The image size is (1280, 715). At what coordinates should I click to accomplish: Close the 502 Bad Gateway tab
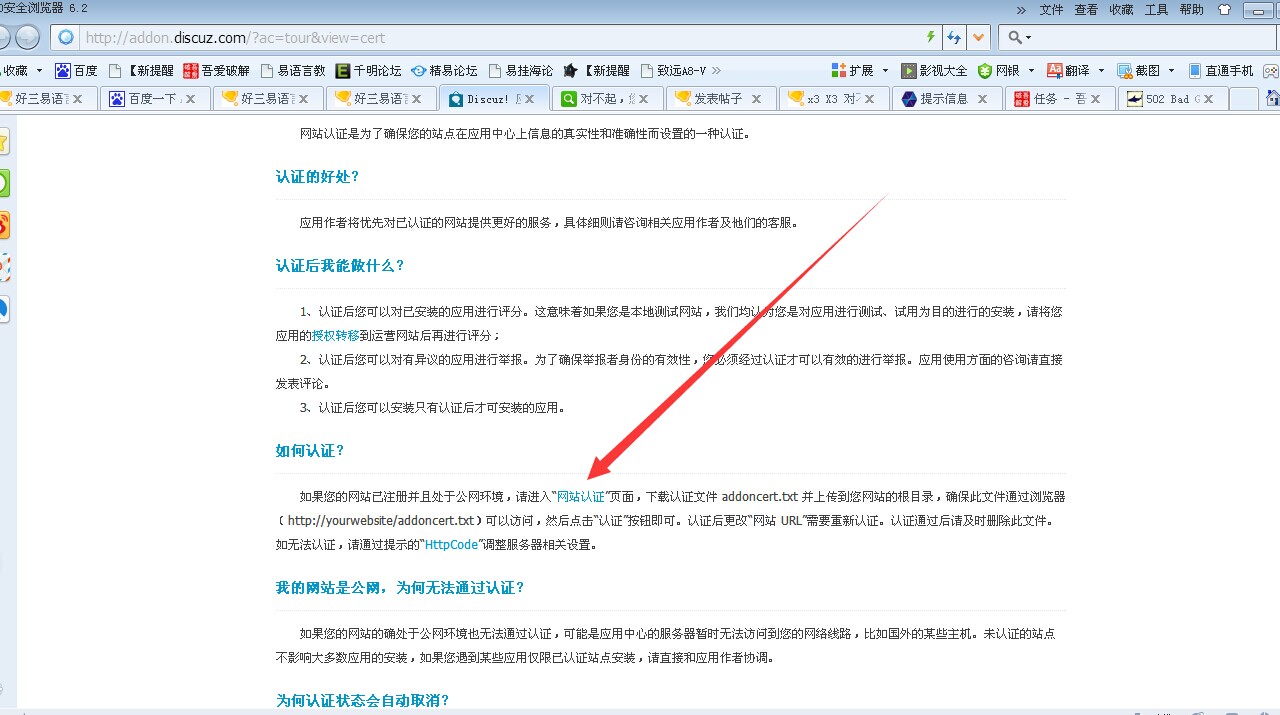1209,99
